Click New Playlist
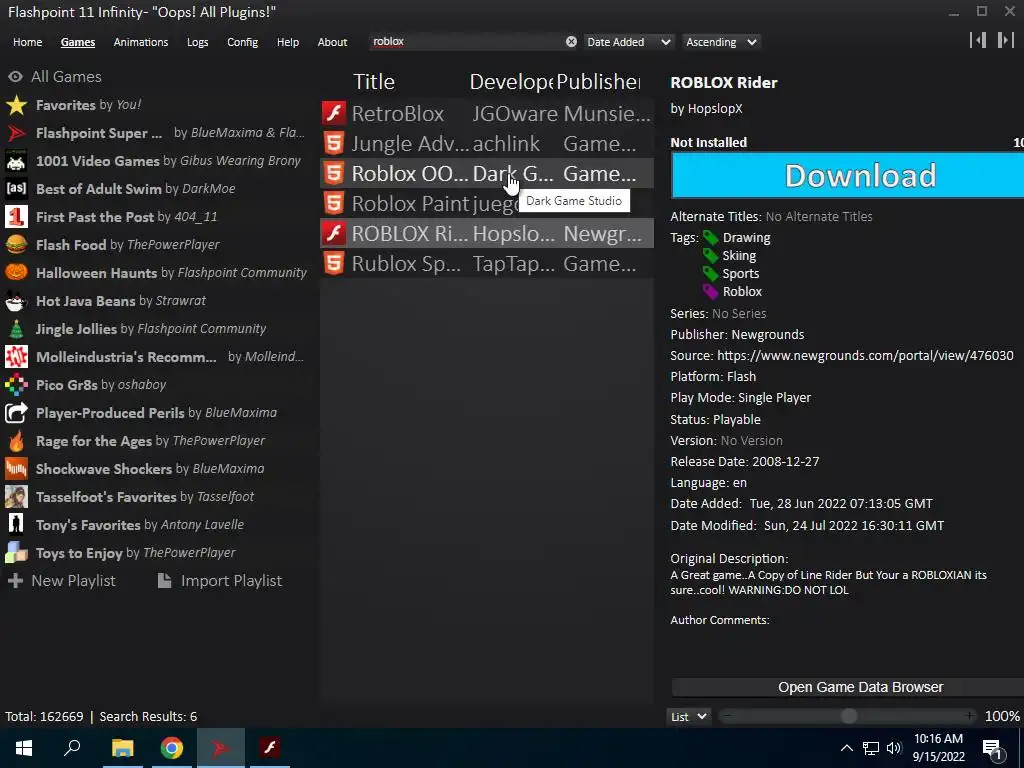Viewport: 1024px width, 768px height. [x=62, y=581]
